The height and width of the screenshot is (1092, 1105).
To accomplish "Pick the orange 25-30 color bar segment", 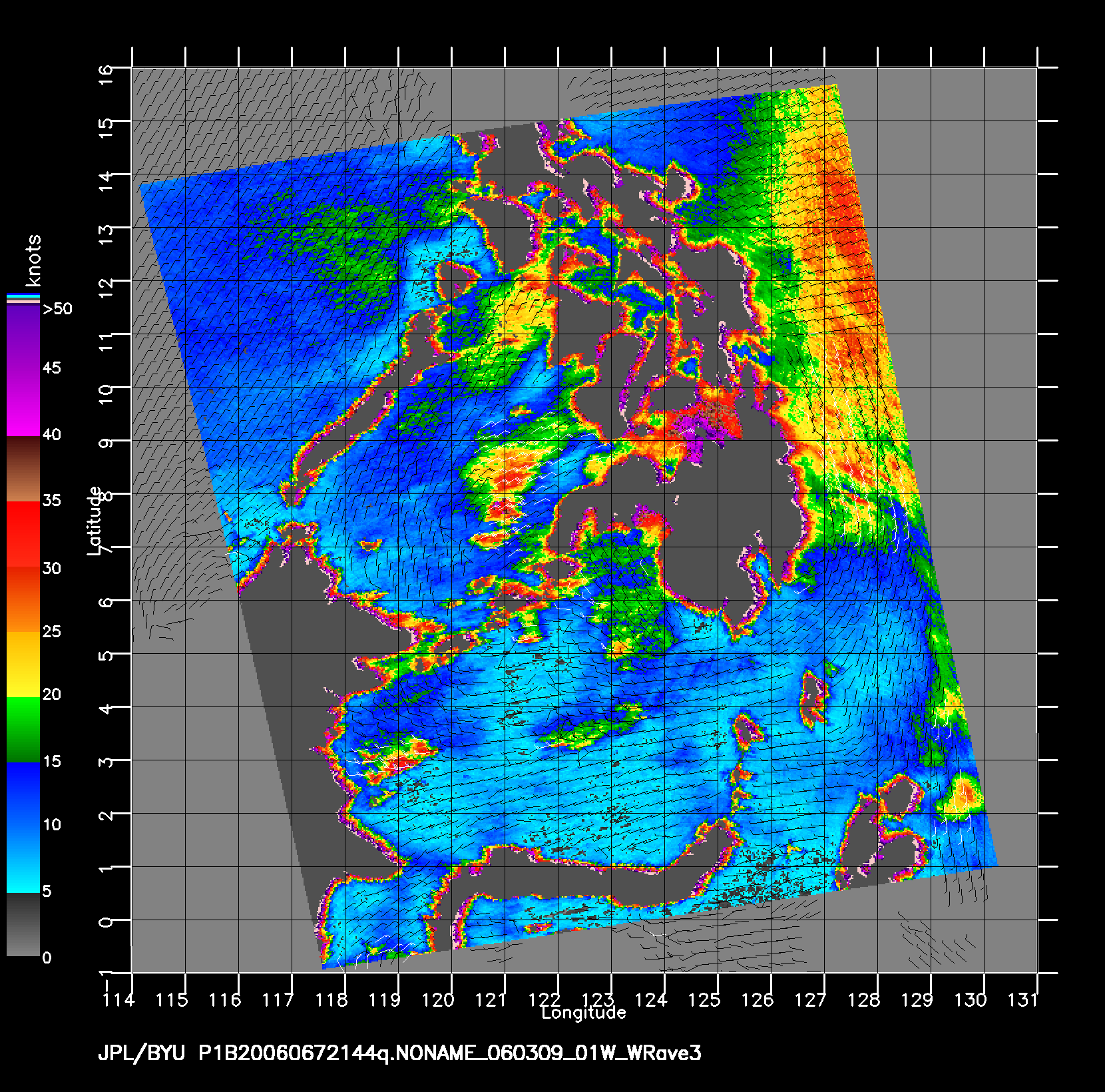I will pos(23,599).
